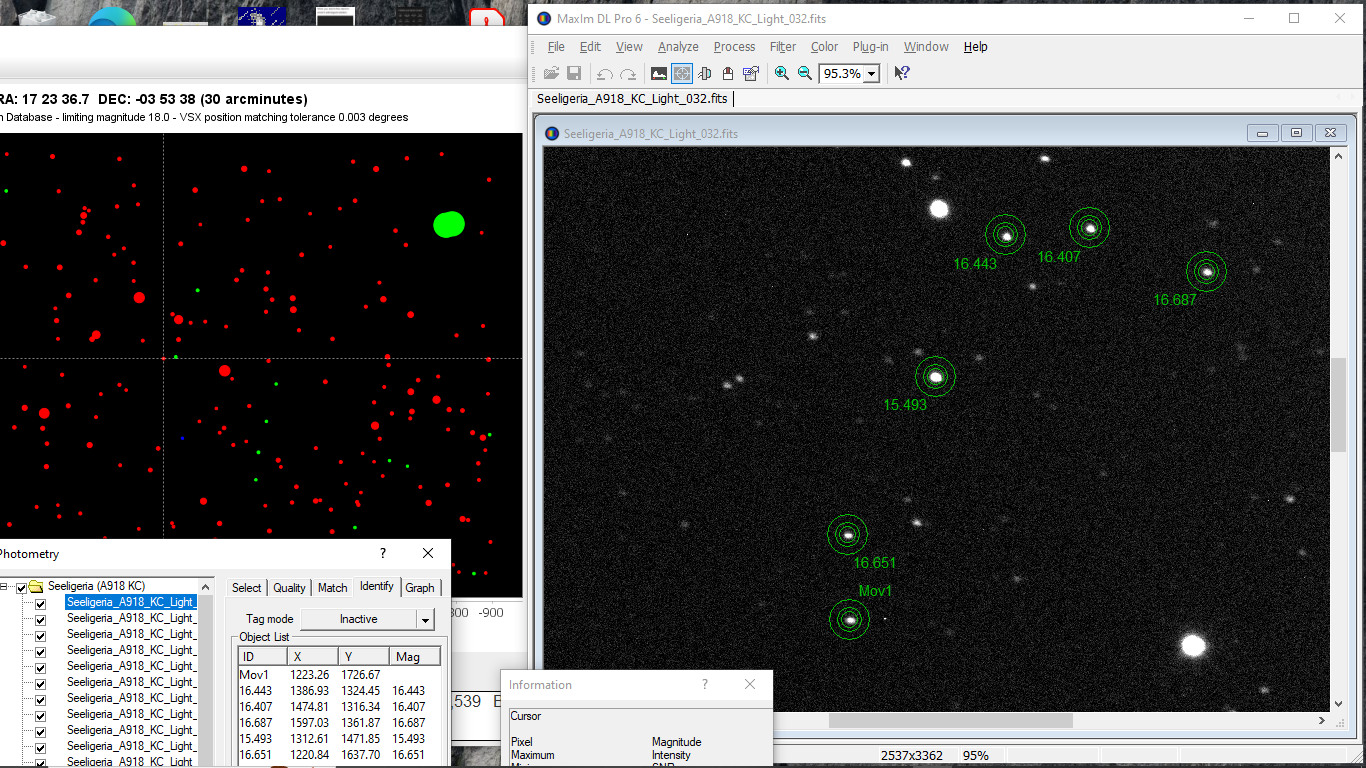The height and width of the screenshot is (768, 1366).
Task: Open the Analyze menu
Action: 678,47
